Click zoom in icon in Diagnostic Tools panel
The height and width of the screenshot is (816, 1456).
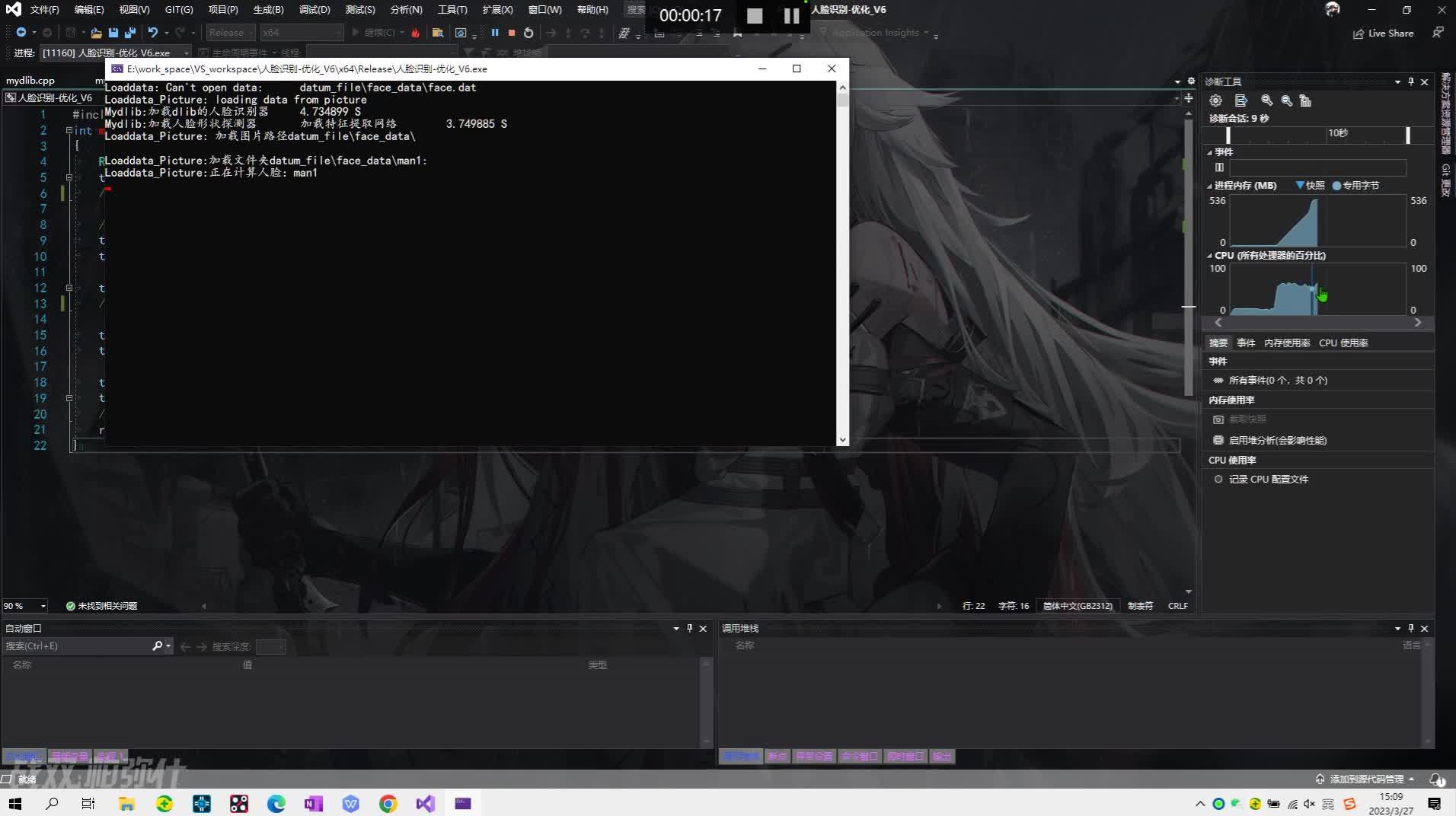click(x=1267, y=100)
